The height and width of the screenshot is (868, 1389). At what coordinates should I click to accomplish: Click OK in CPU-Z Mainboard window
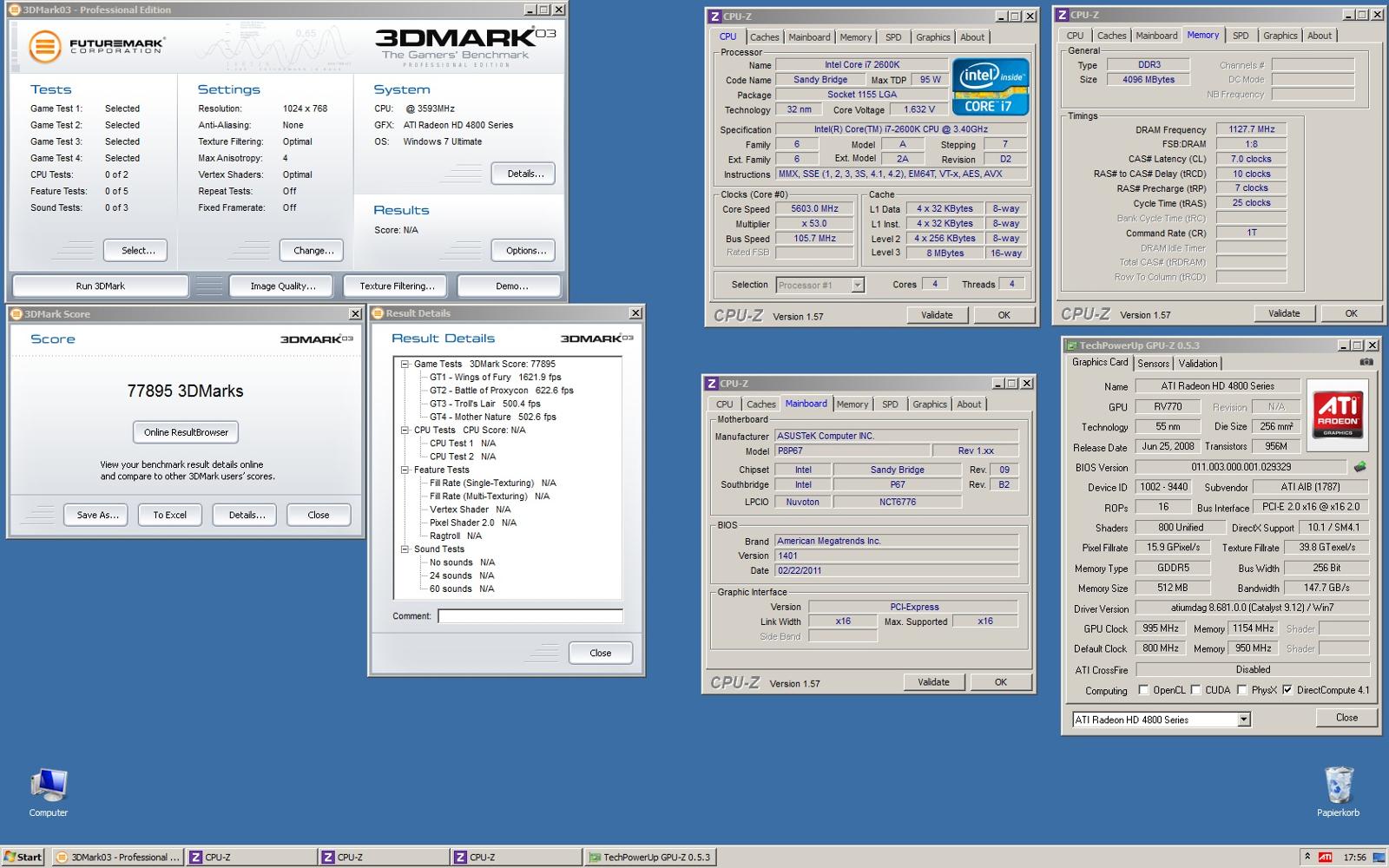1000,682
